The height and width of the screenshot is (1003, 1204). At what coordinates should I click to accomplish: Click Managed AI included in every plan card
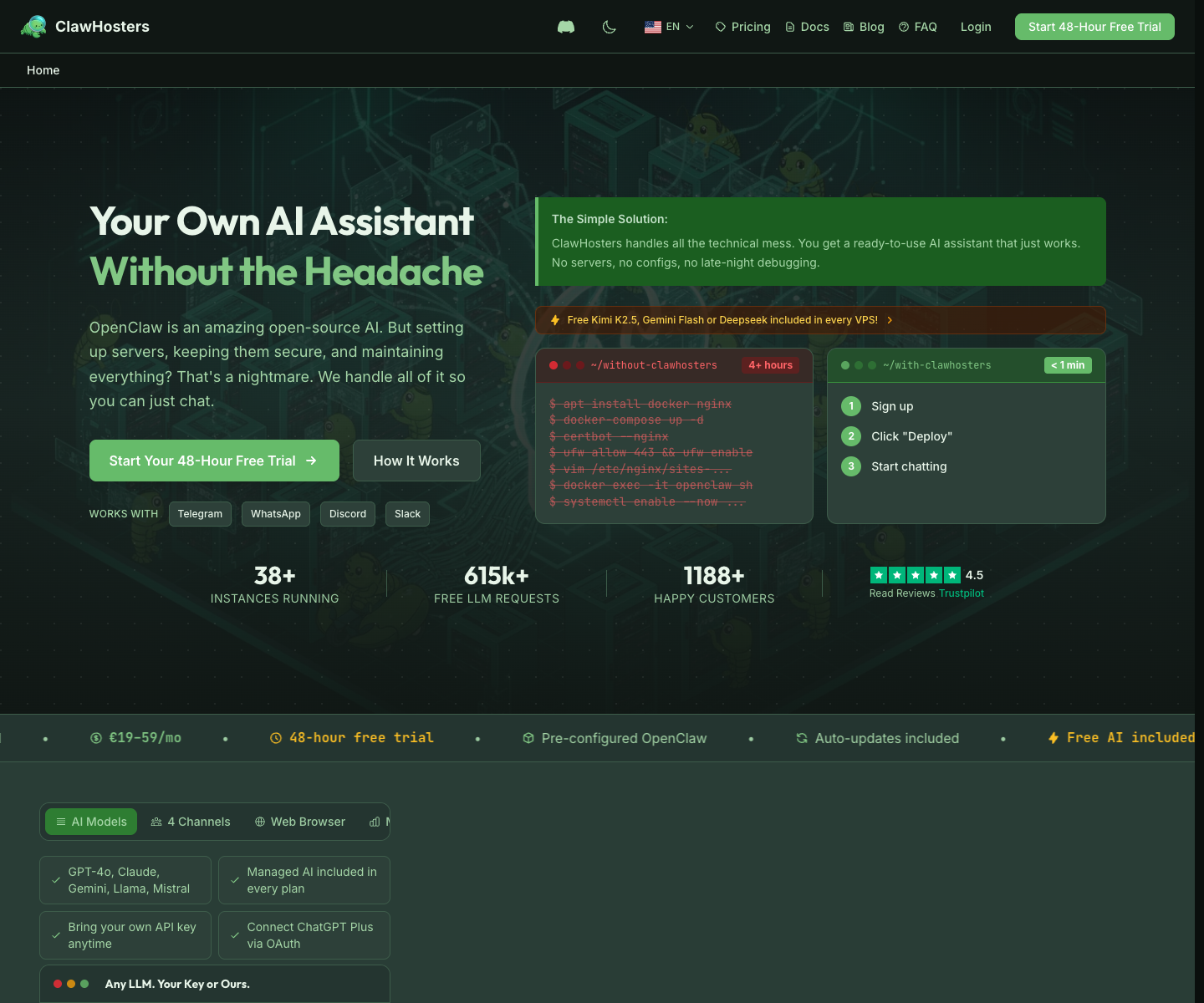point(304,880)
